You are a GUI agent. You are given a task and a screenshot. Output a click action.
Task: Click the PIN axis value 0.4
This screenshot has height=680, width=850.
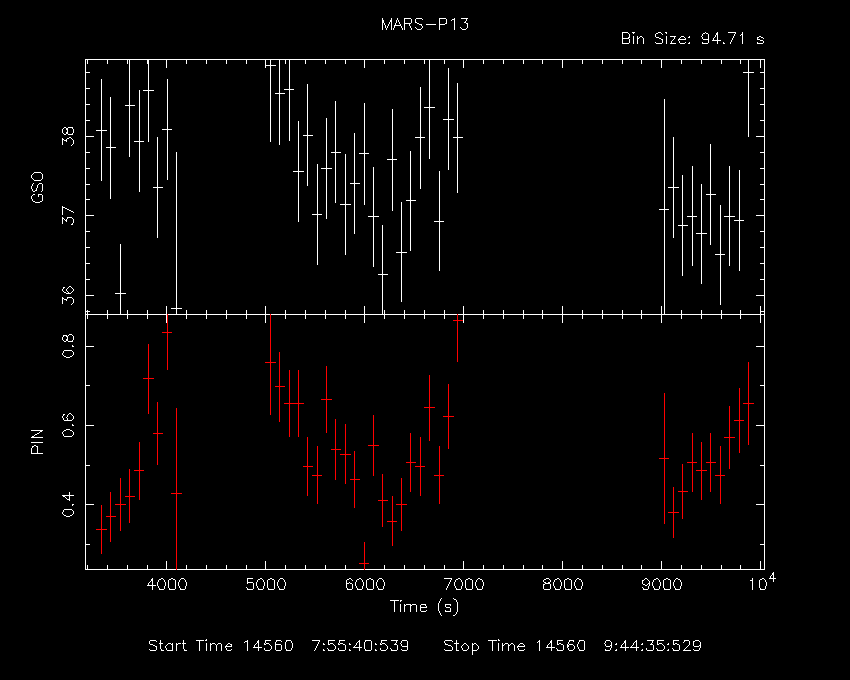pos(68,504)
